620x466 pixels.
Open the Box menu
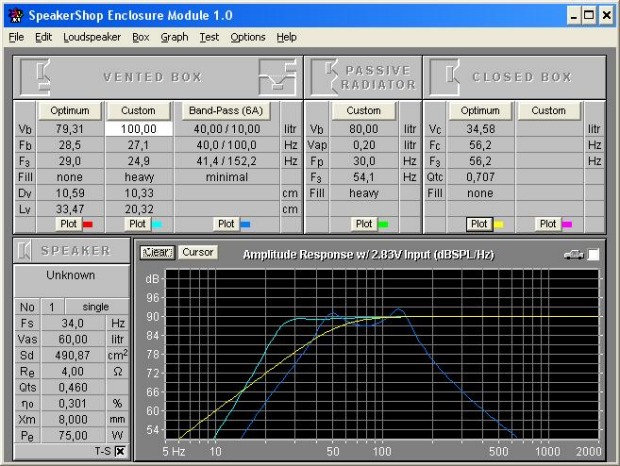pyautogui.click(x=141, y=37)
